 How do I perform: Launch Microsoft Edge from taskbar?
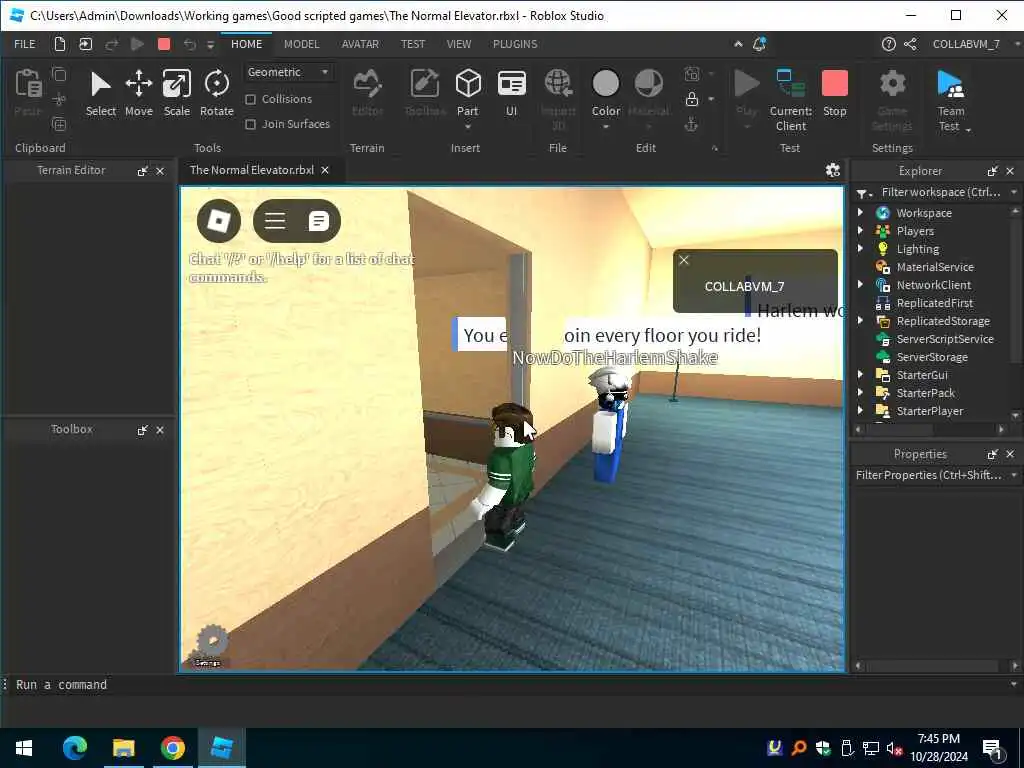click(74, 748)
